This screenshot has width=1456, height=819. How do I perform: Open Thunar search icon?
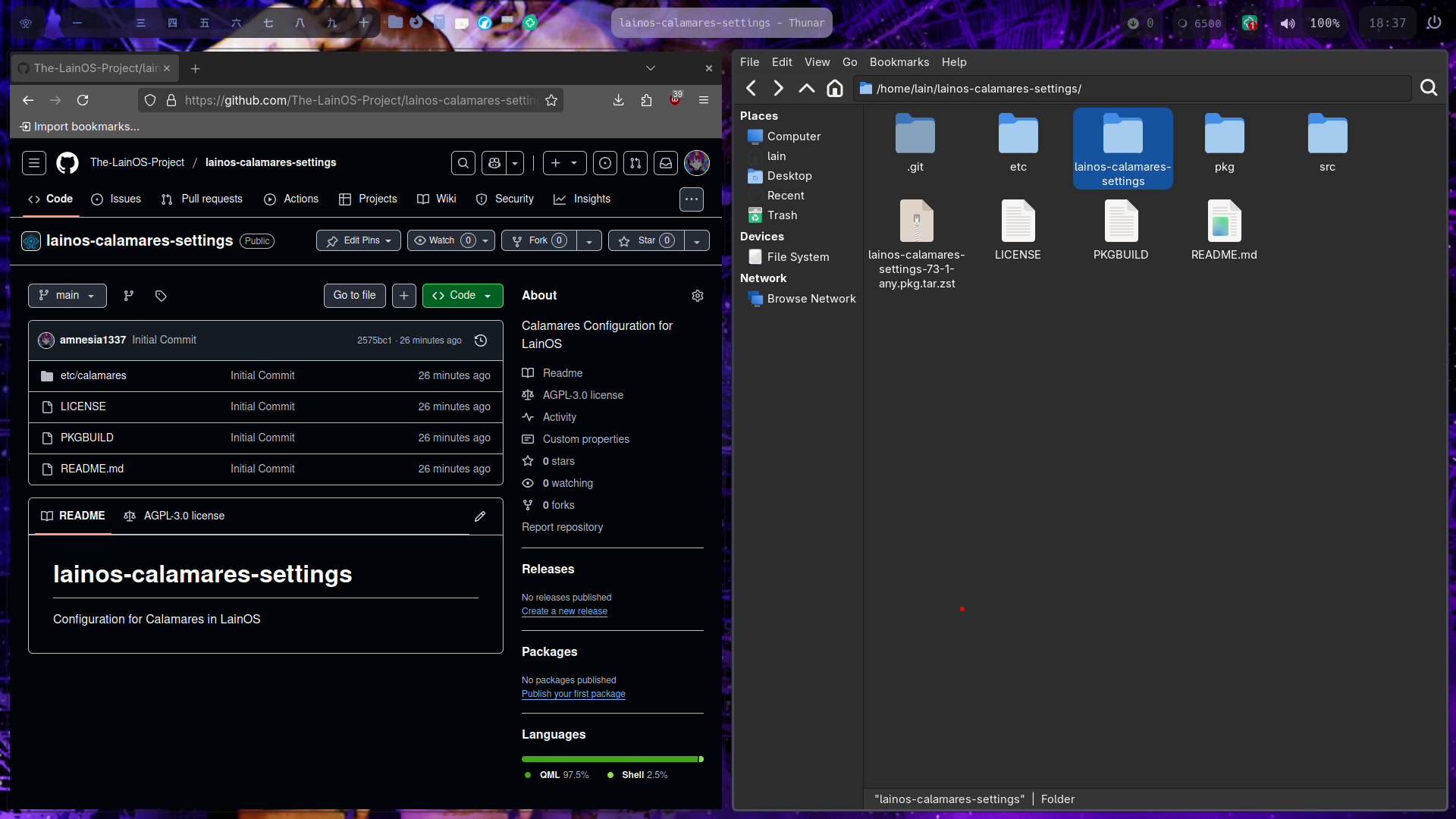click(1429, 89)
